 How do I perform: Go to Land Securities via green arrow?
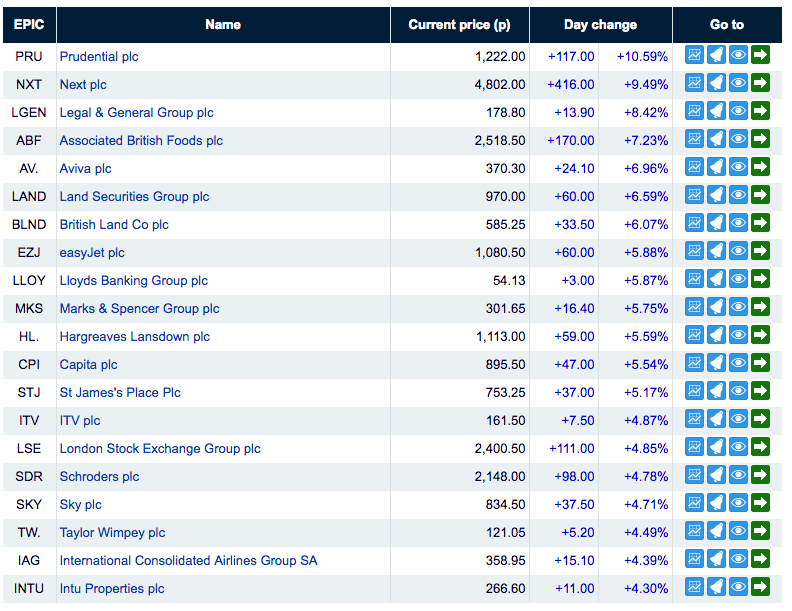pyautogui.click(x=760, y=195)
